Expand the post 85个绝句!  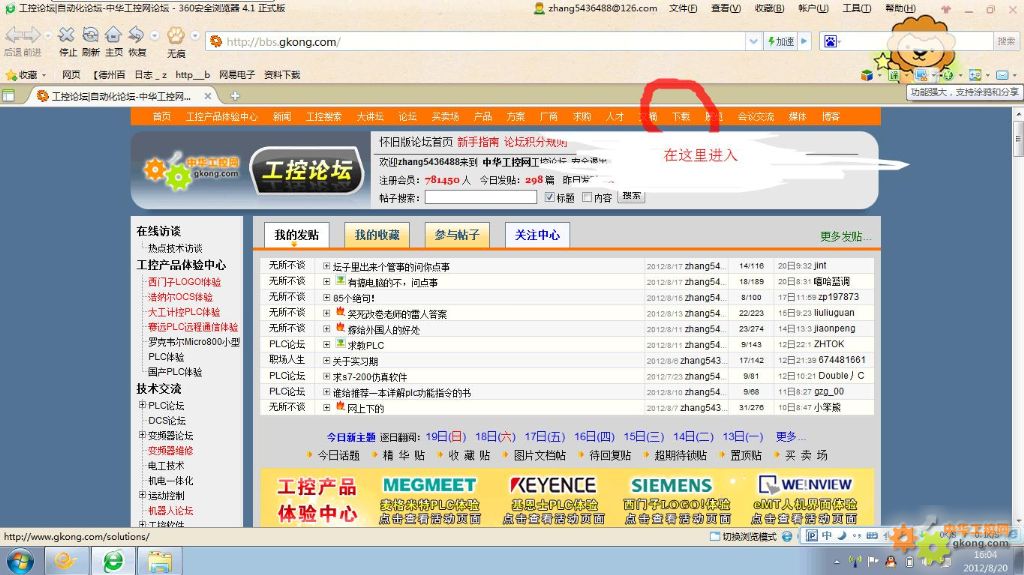coord(327,297)
